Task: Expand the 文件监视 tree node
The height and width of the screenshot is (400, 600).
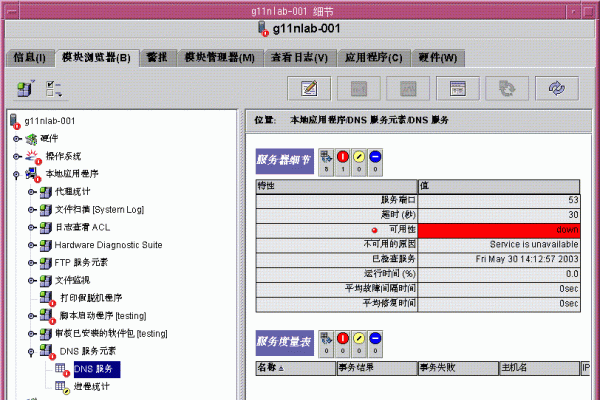Action: tap(32, 281)
